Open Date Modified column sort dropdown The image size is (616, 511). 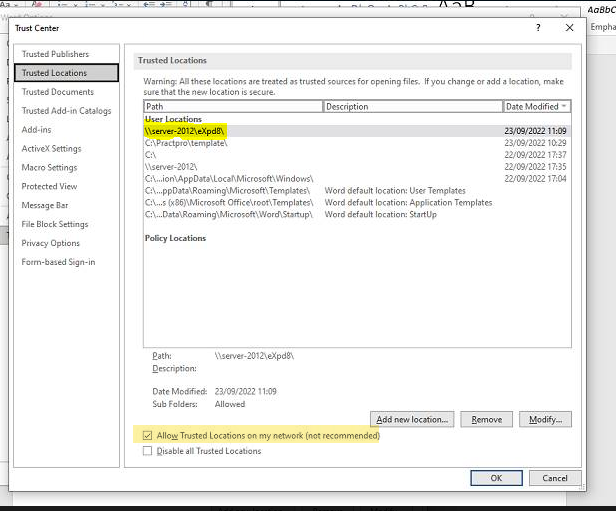565,106
